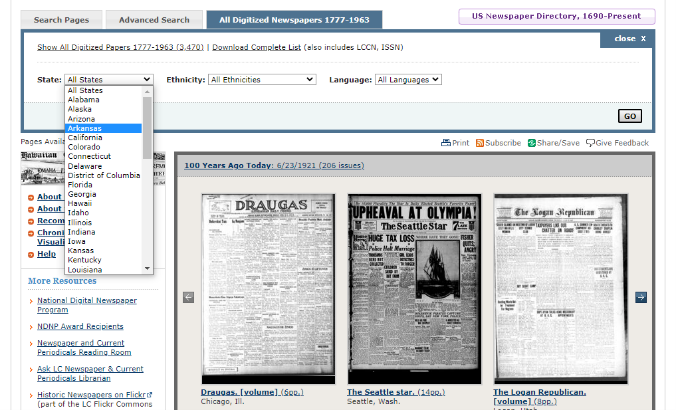
Task: Choose District of Columbia option
Action: (103, 175)
